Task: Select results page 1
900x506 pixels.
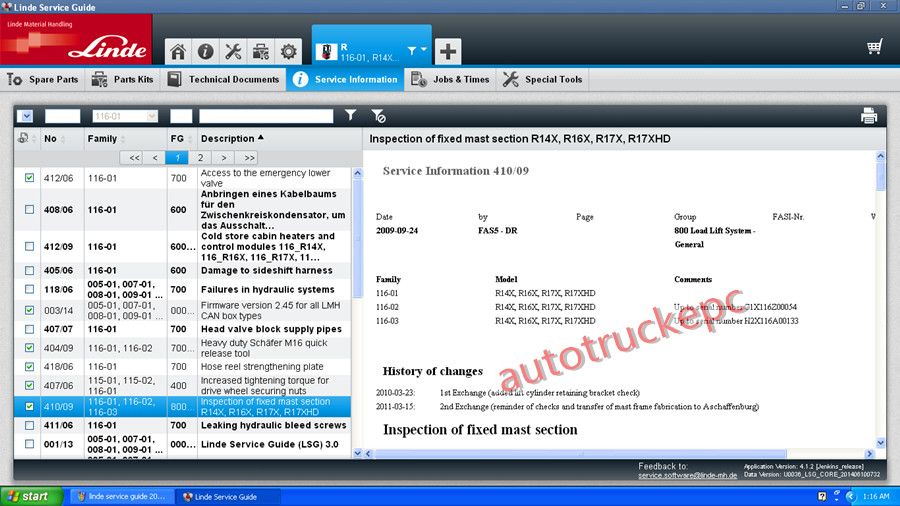Action: (177, 158)
